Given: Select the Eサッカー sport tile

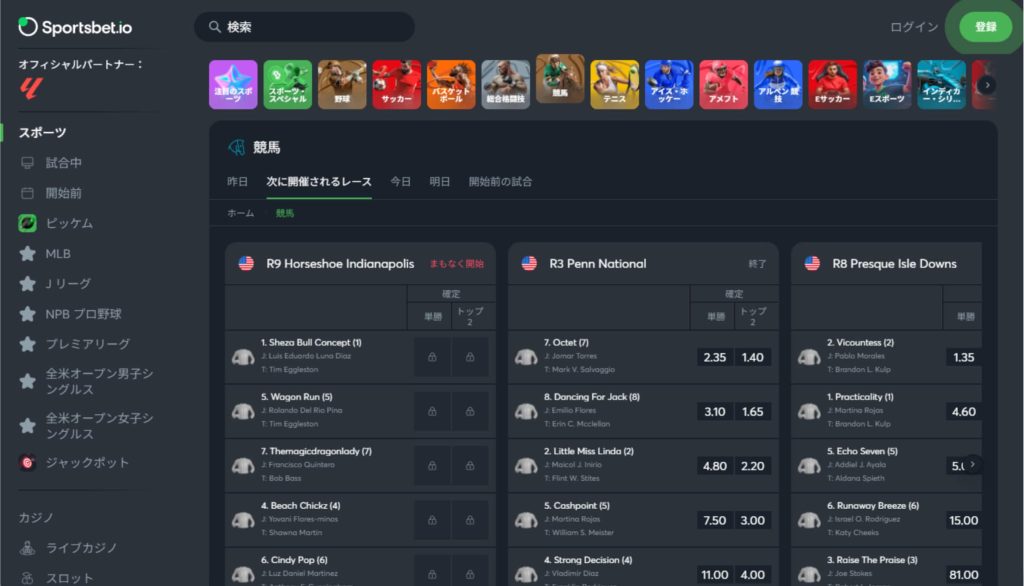Looking at the screenshot, I should click(833, 84).
